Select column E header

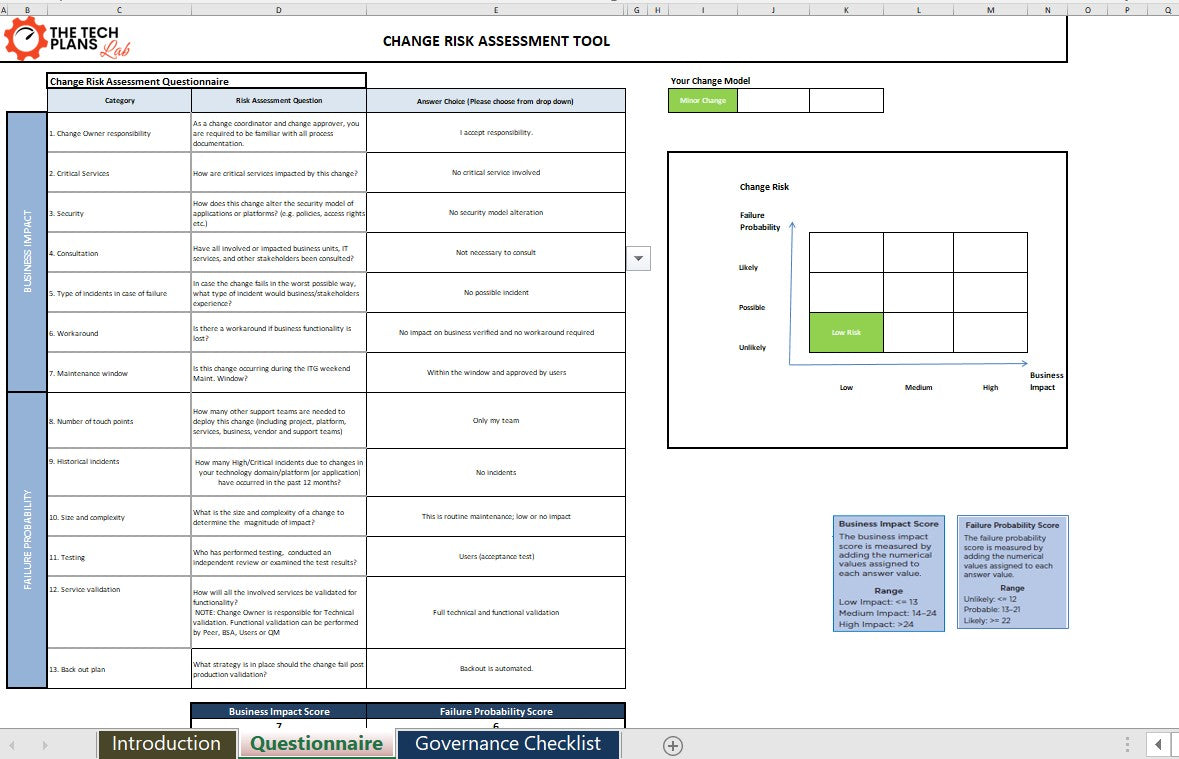(x=496, y=8)
